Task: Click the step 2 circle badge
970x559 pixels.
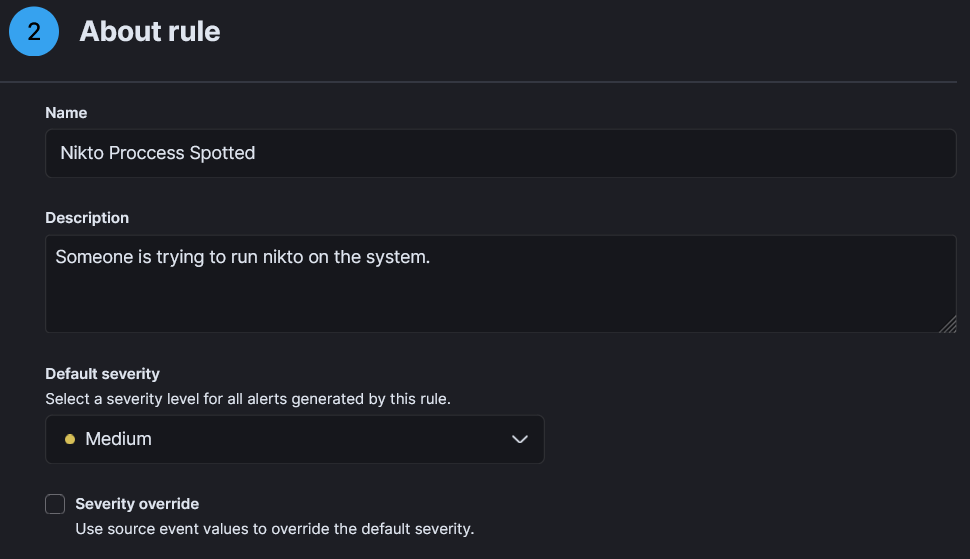Action: [34, 32]
